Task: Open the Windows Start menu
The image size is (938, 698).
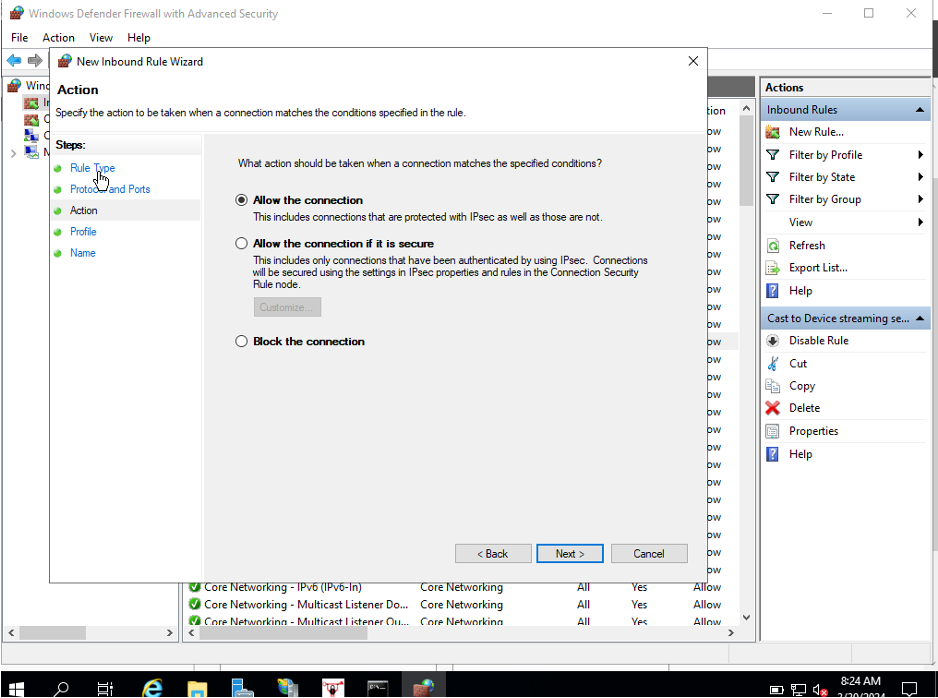Action: (16, 688)
